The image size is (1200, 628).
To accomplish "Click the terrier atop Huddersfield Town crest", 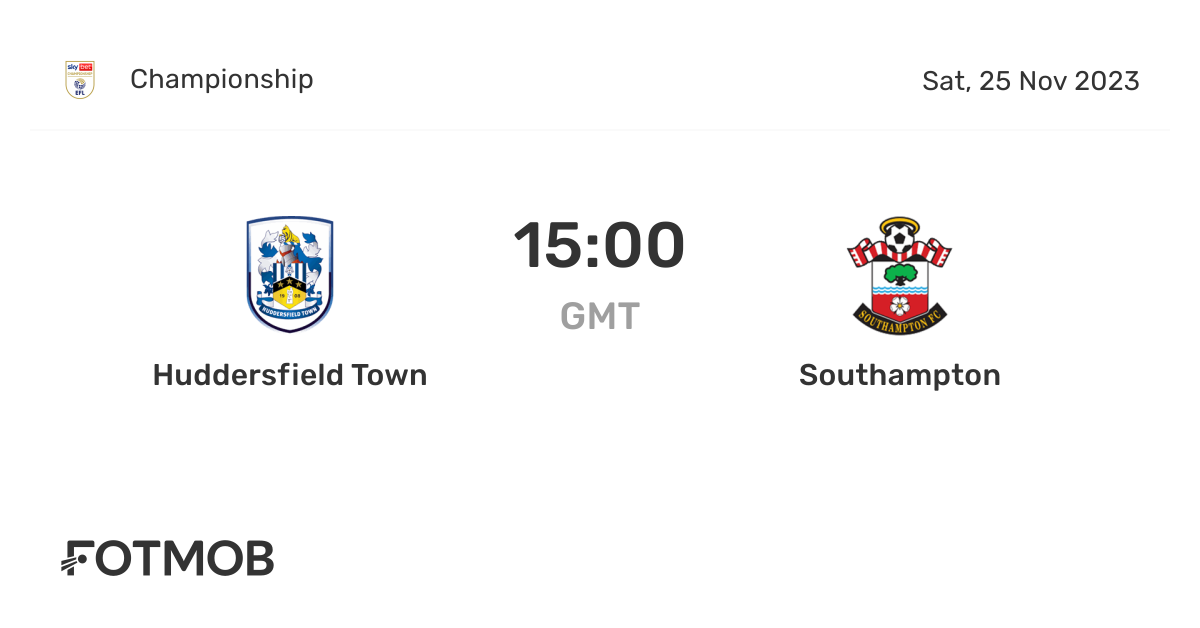I will click(289, 241).
